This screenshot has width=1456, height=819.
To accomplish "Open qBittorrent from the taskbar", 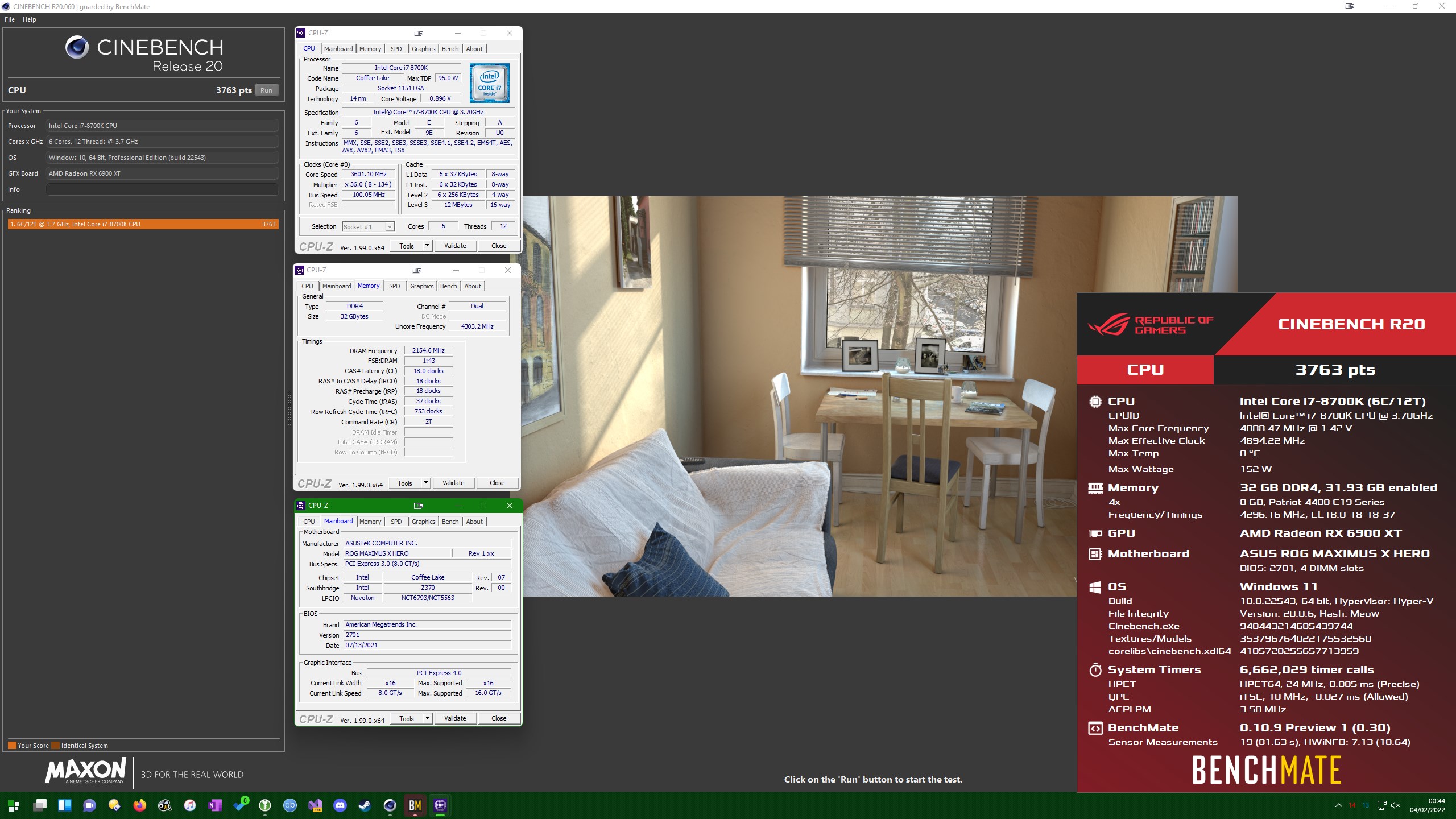I will [x=290, y=805].
